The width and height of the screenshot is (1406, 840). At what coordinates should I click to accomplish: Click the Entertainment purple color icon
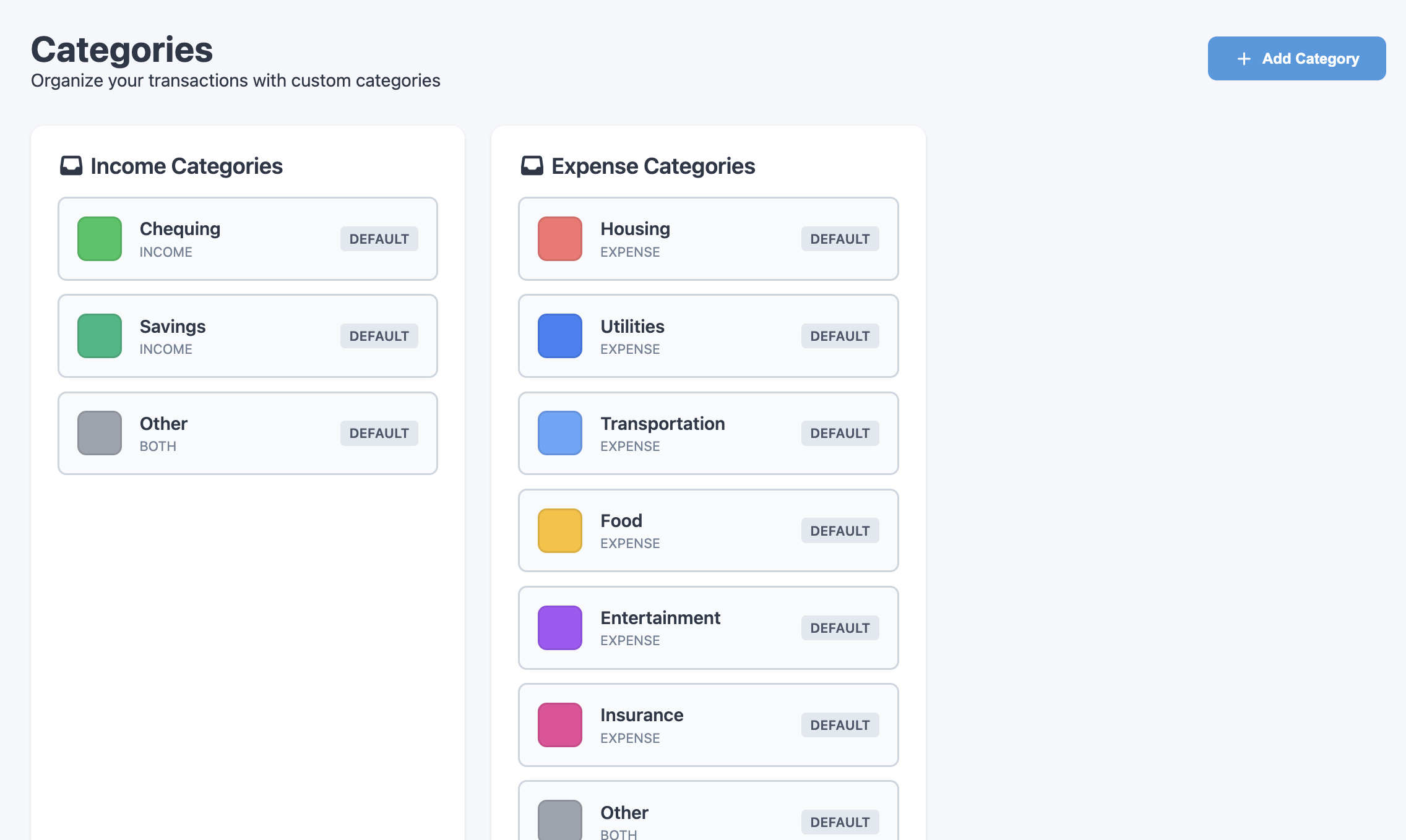coord(560,628)
